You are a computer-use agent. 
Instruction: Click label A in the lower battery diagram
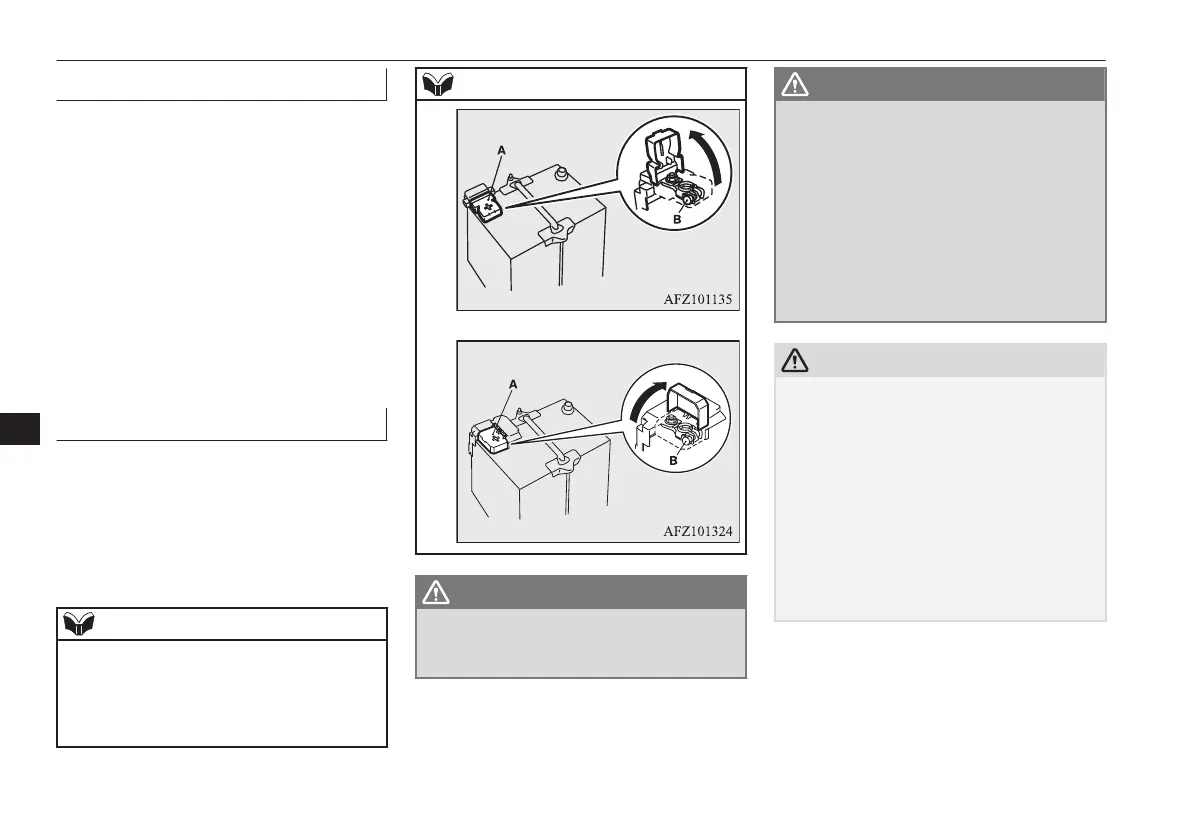tap(513, 384)
